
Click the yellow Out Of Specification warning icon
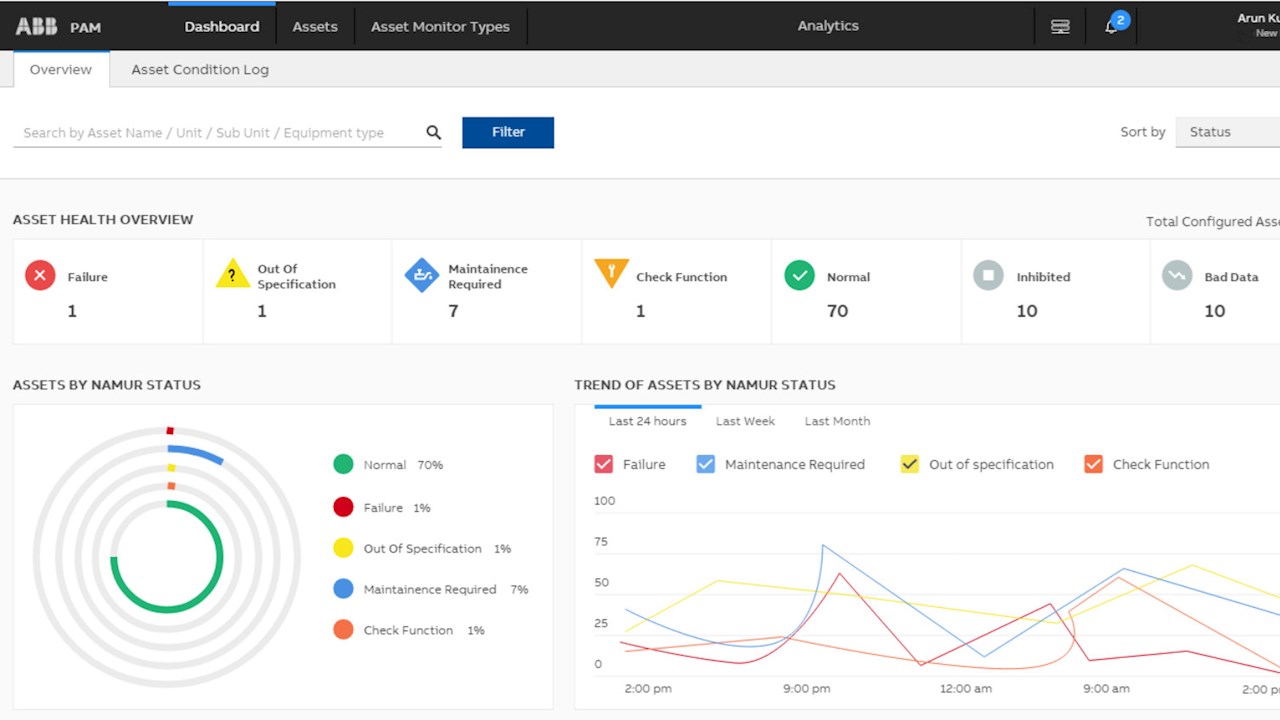pyautogui.click(x=232, y=274)
